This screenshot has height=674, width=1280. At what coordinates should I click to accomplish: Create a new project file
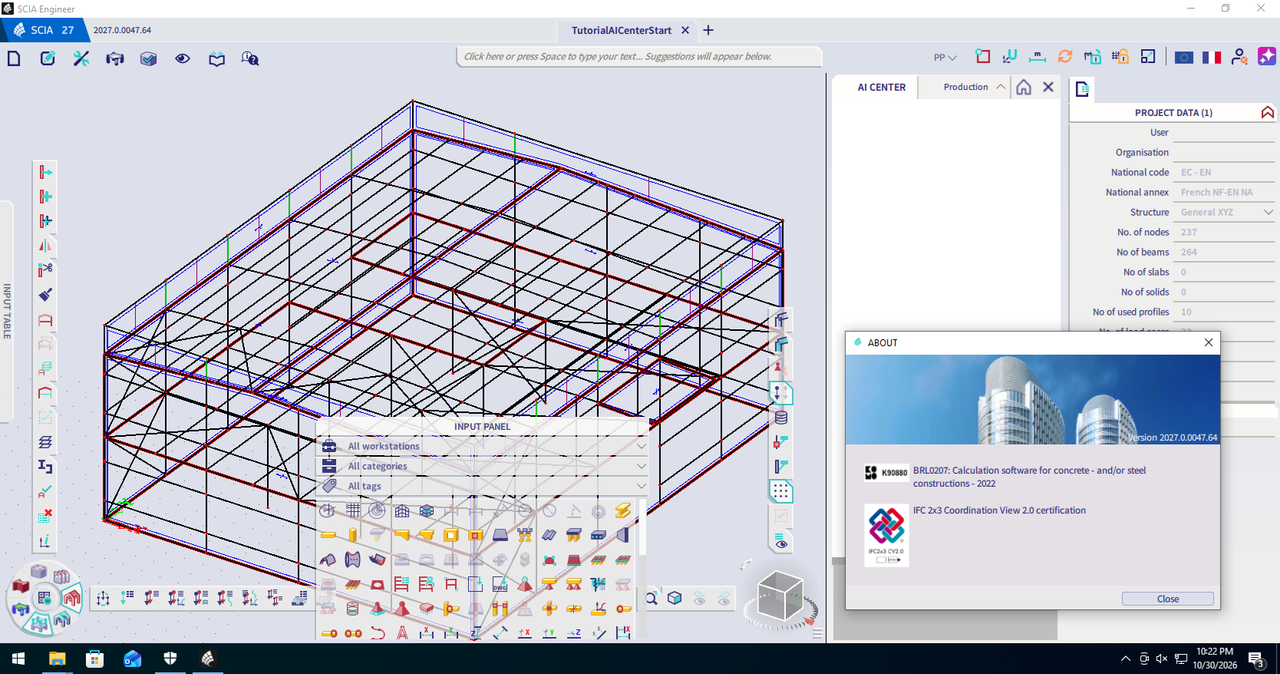[x=14, y=58]
